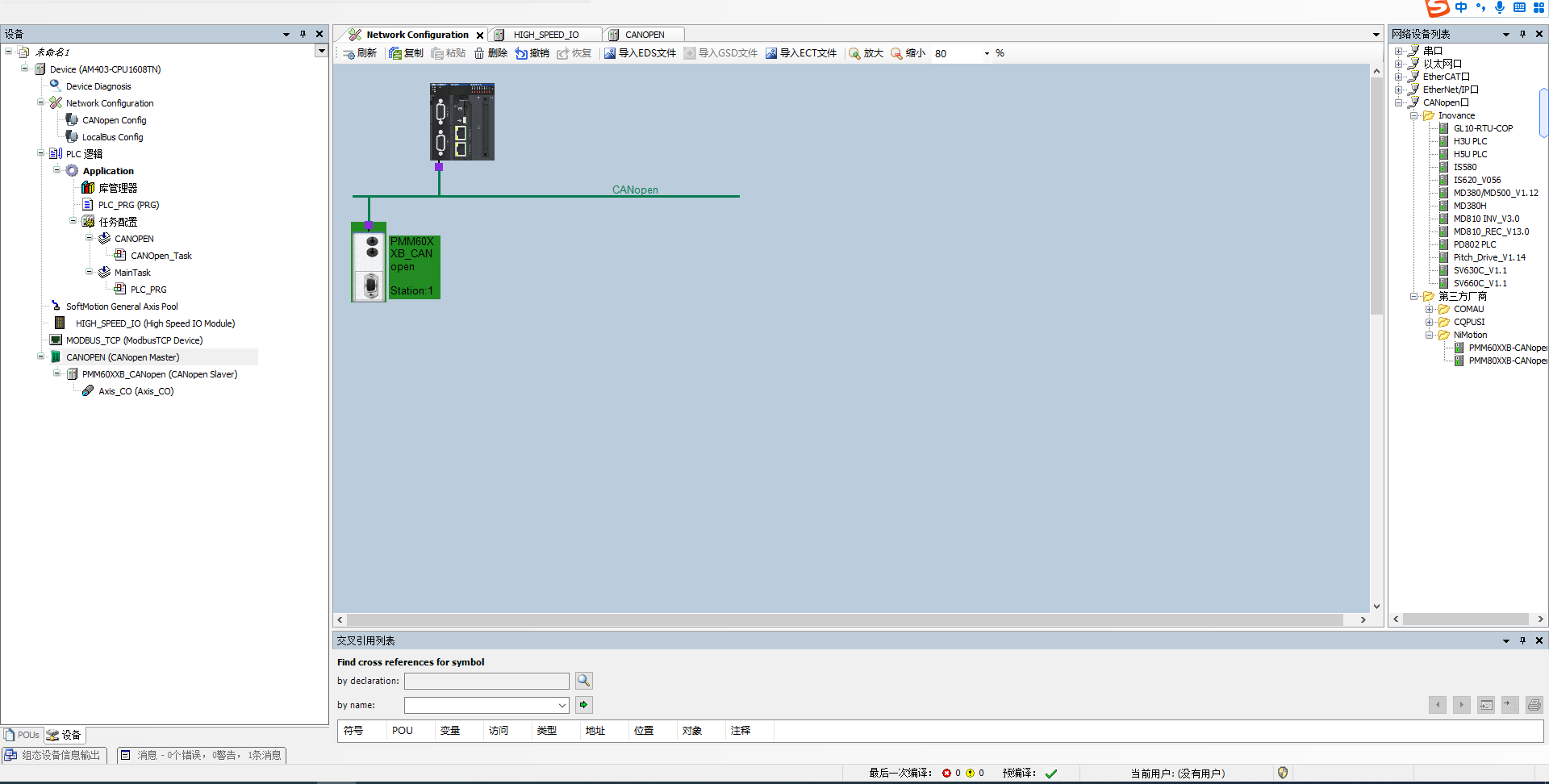This screenshot has height=784, width=1549.
Task: Select Application node in tree
Action: click(x=108, y=171)
